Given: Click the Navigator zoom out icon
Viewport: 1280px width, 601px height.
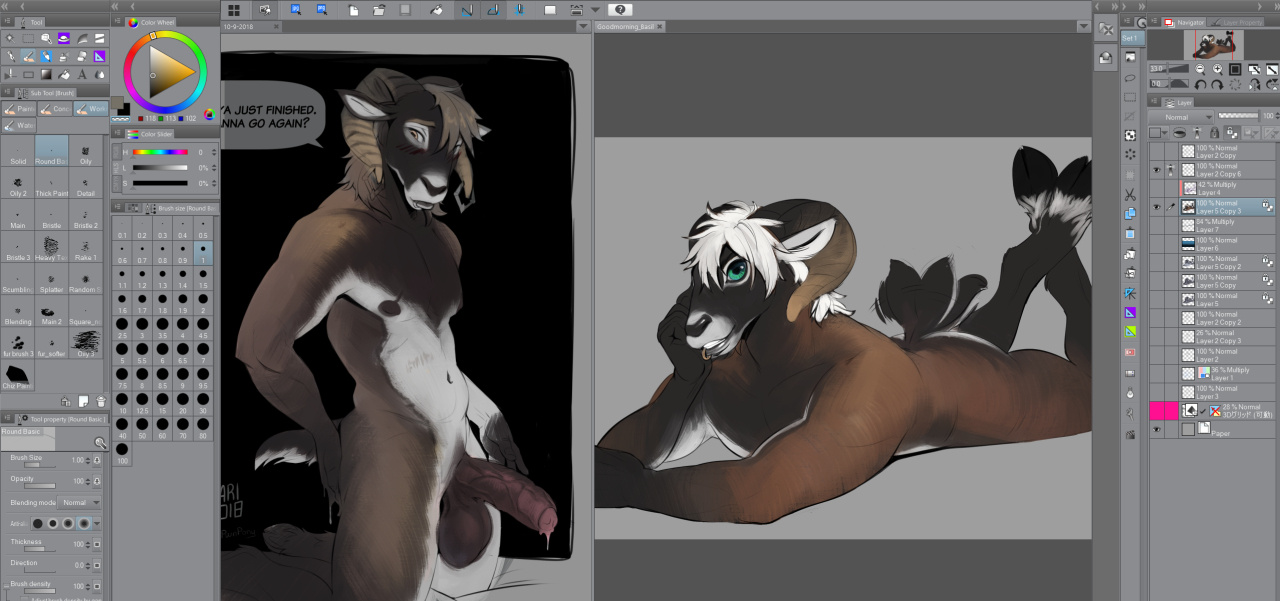Looking at the screenshot, I should click(x=1200, y=69).
